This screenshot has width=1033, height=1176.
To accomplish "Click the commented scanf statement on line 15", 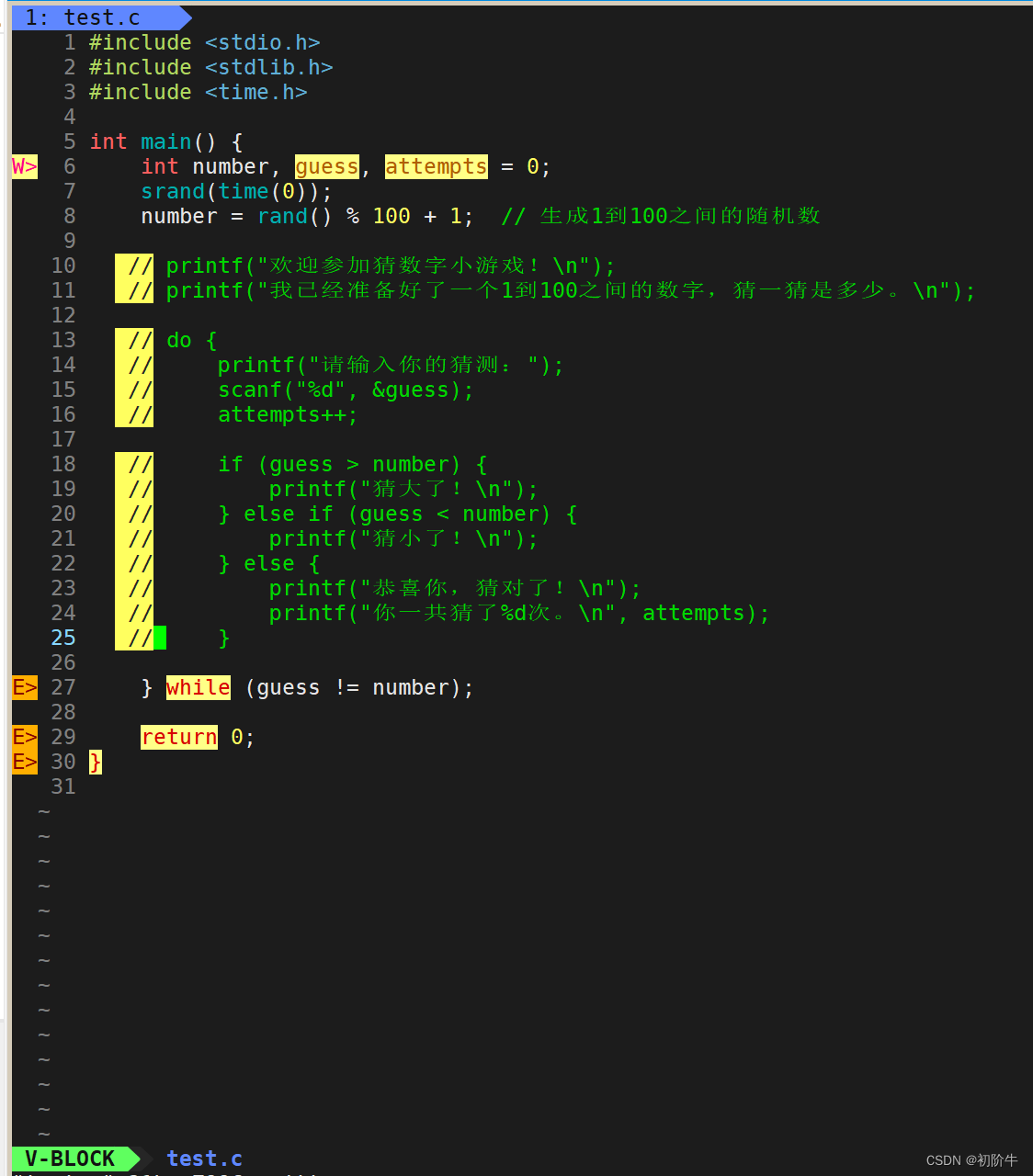I will point(346,390).
